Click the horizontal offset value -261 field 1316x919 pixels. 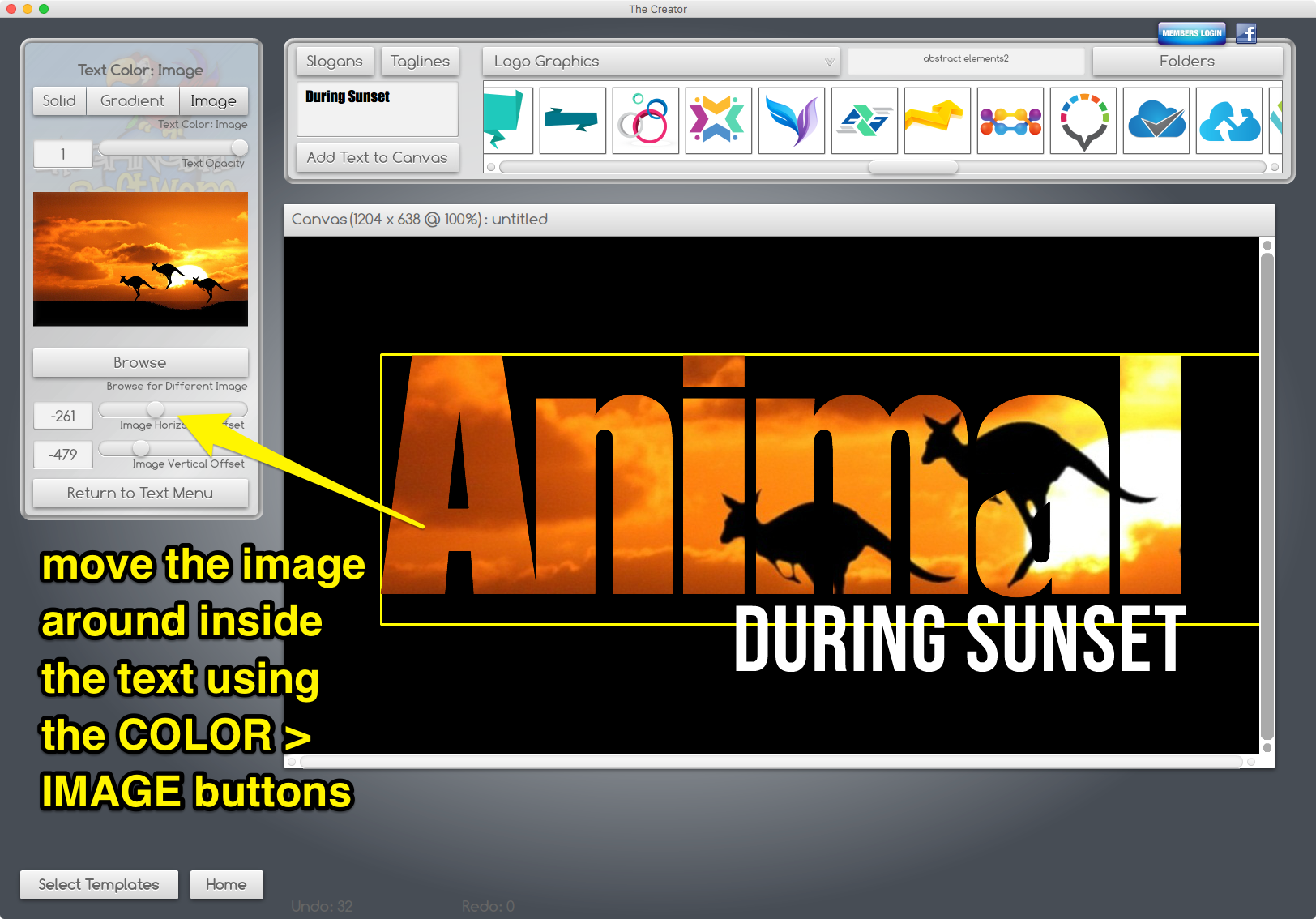(63, 416)
